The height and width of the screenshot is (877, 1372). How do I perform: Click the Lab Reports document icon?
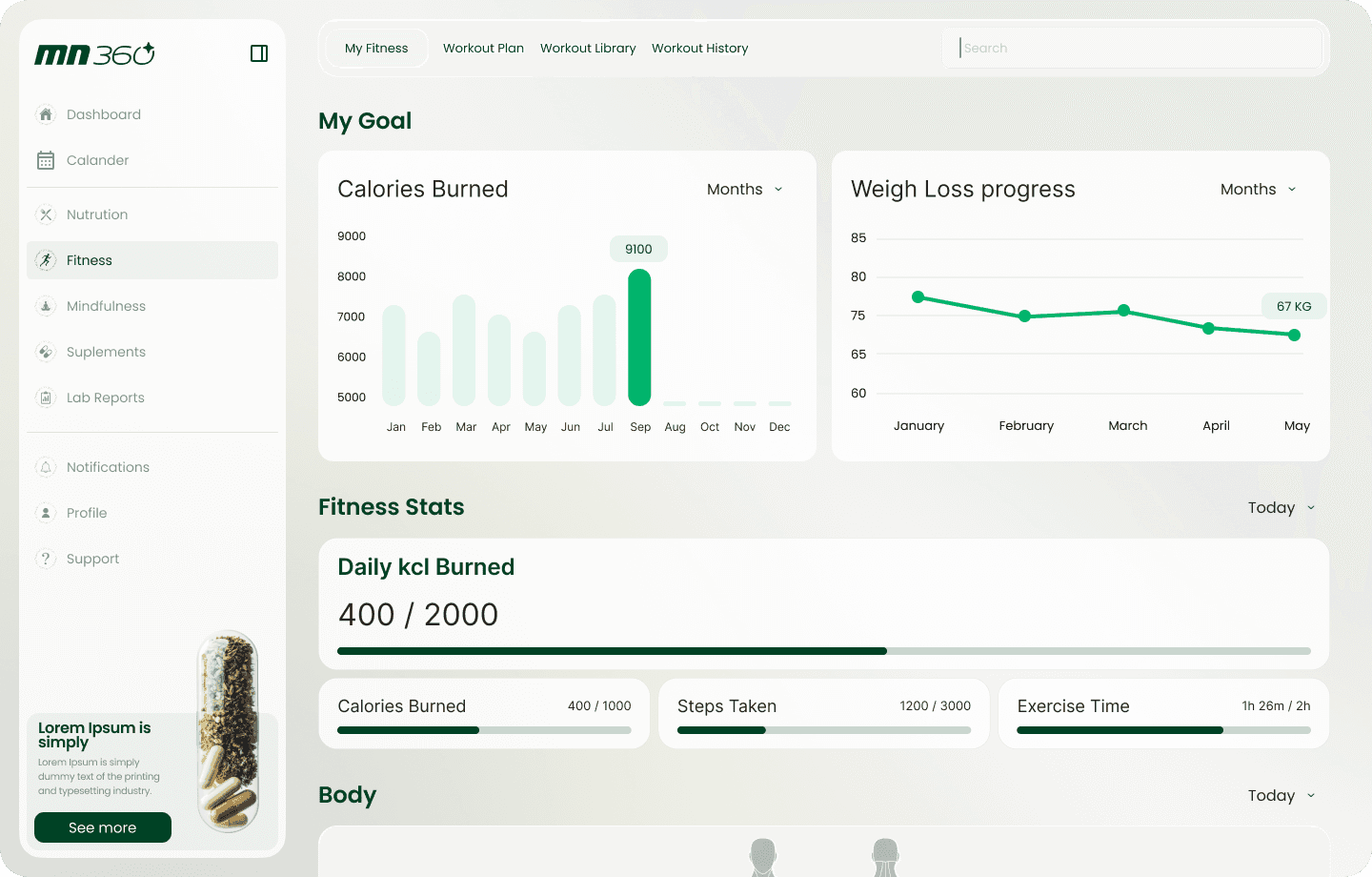[x=46, y=398]
